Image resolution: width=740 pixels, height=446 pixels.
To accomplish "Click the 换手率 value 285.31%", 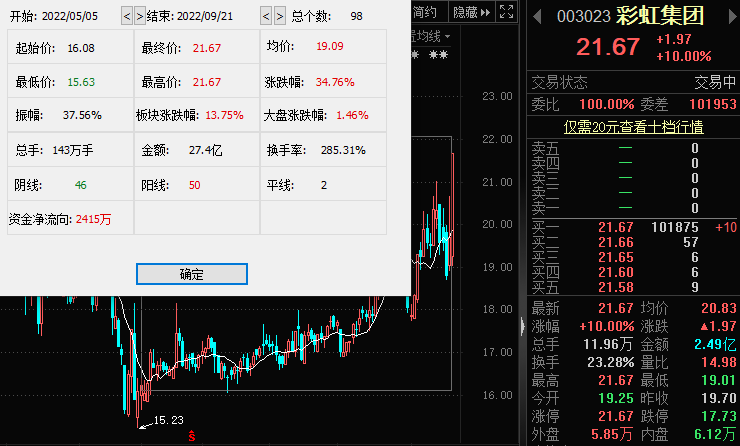I will (343, 150).
